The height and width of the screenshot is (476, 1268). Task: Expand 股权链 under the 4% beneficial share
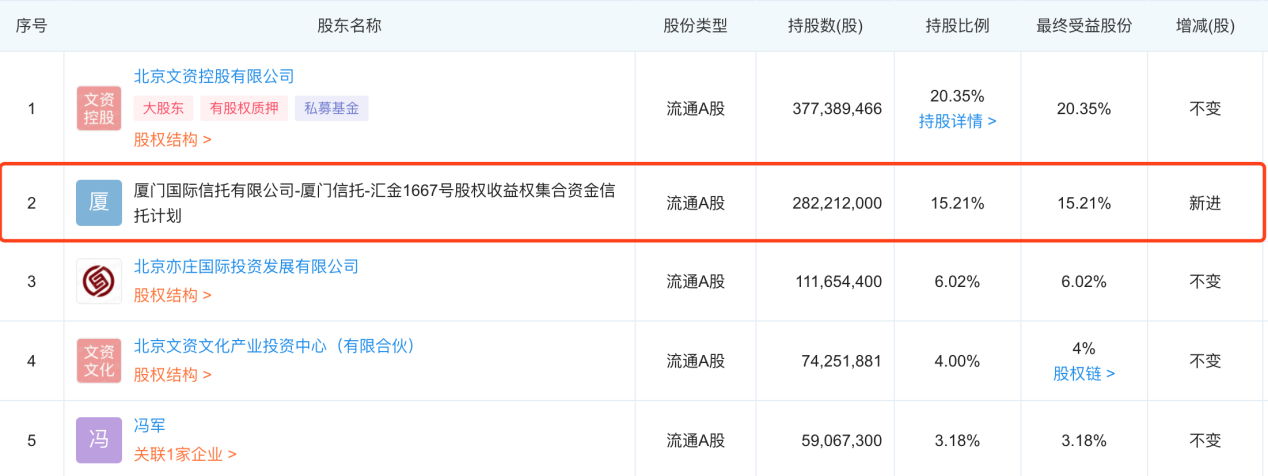[1084, 373]
